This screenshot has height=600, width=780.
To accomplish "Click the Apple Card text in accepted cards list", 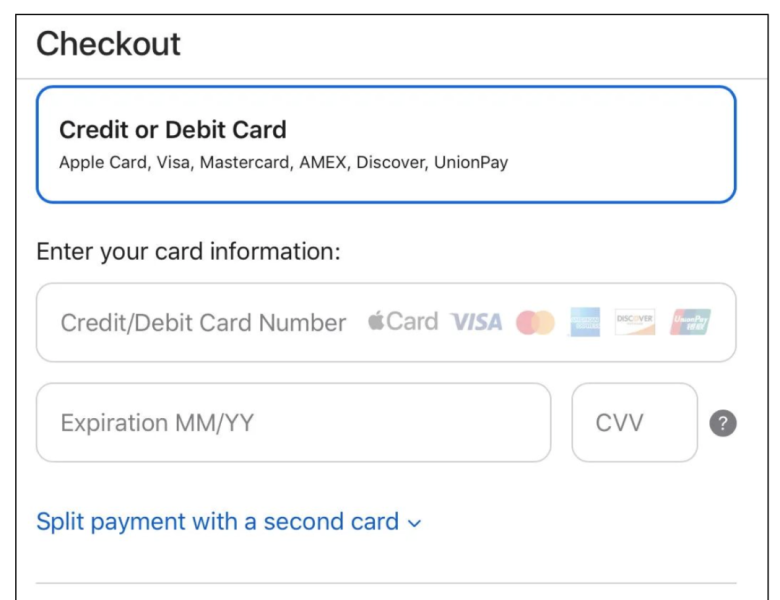I will point(104,163).
